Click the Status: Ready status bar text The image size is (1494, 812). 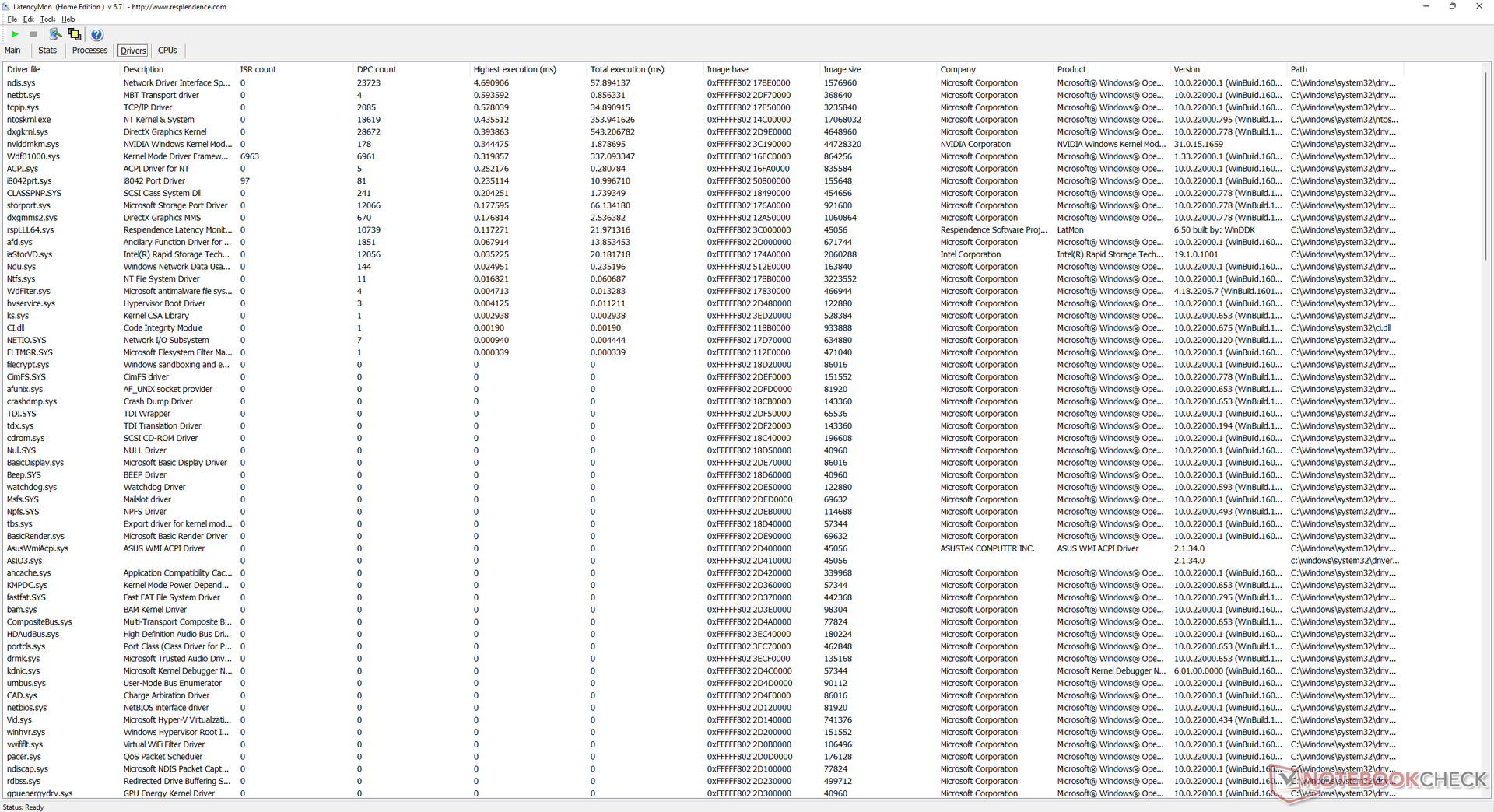click(23, 807)
